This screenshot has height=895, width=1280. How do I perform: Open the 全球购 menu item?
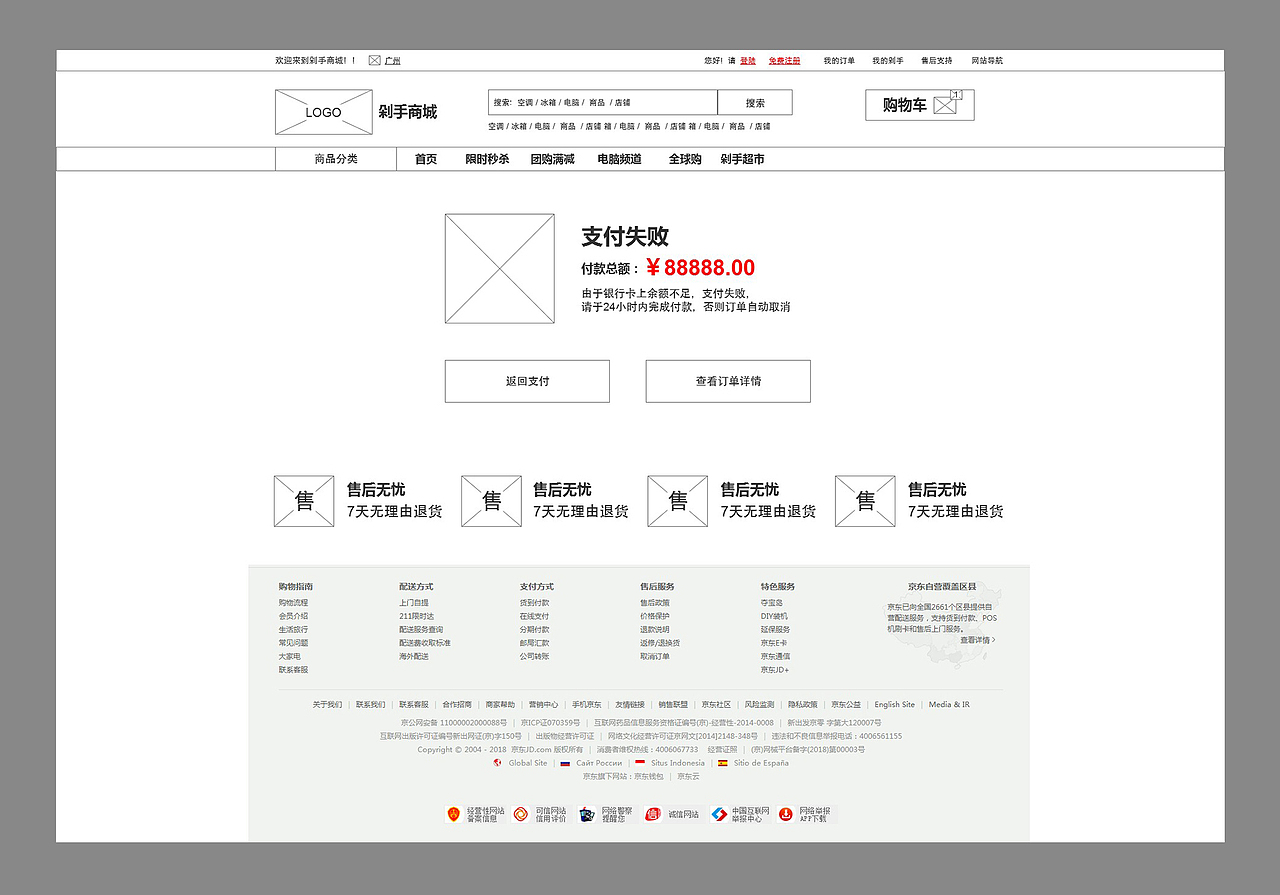(x=682, y=158)
